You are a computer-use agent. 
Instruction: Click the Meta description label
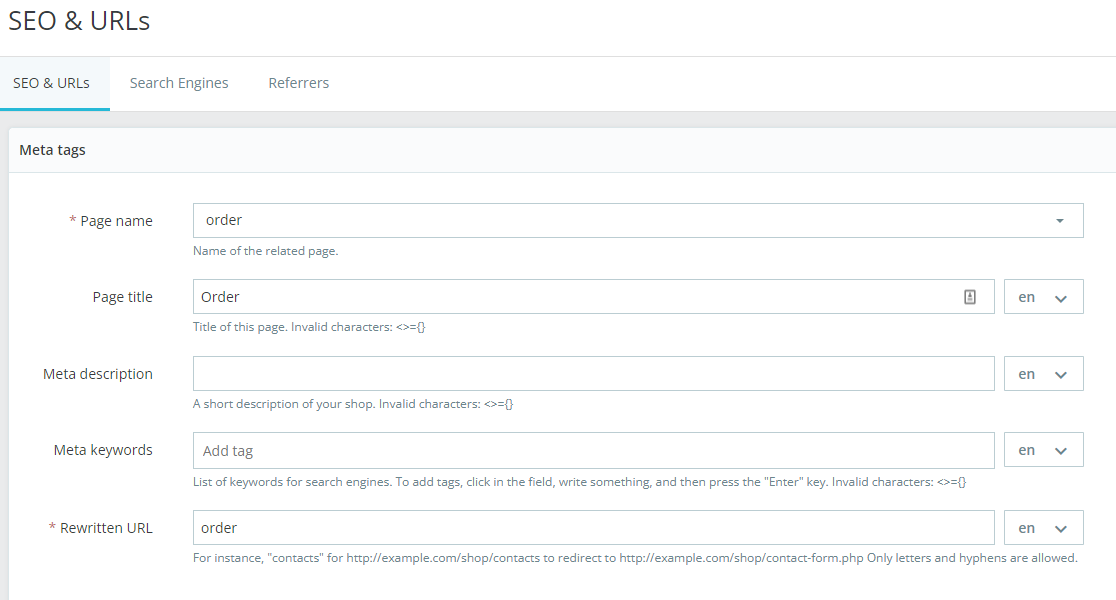tap(98, 374)
